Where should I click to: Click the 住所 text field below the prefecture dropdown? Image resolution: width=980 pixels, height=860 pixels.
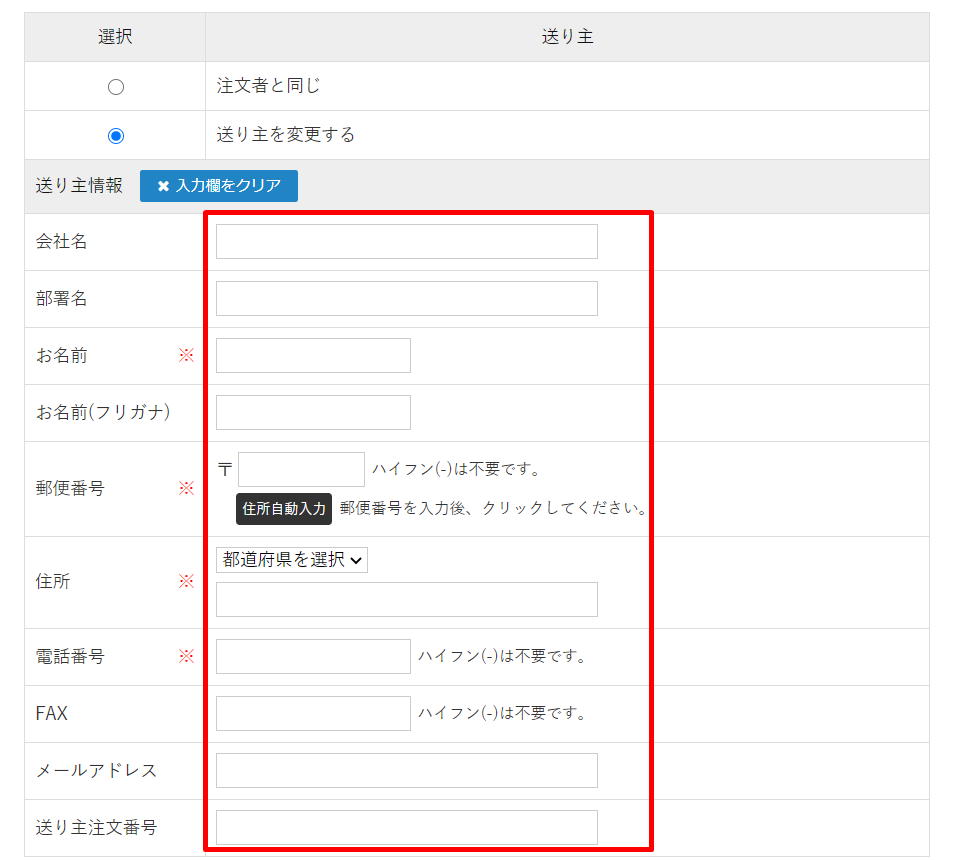pyautogui.click(x=406, y=600)
